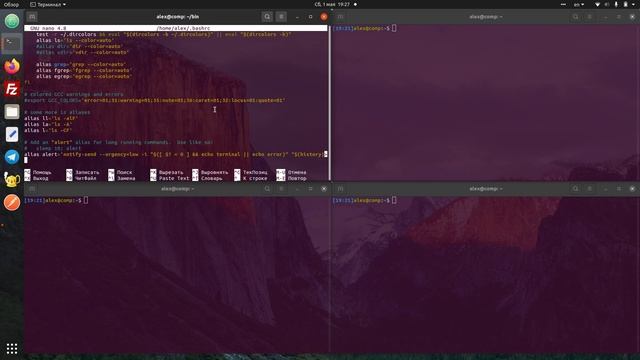Click the volume icon in top bar

click(x=607, y=4)
